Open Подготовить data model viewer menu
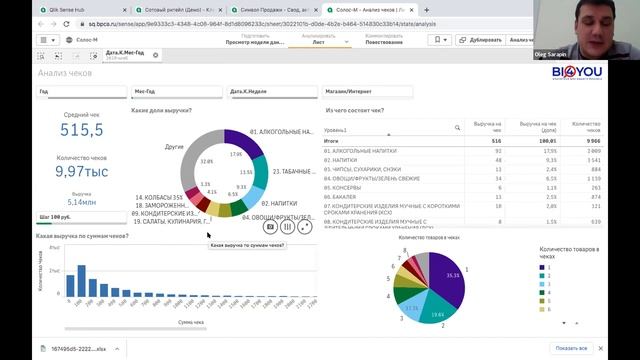640x360 pixels. (x=255, y=39)
